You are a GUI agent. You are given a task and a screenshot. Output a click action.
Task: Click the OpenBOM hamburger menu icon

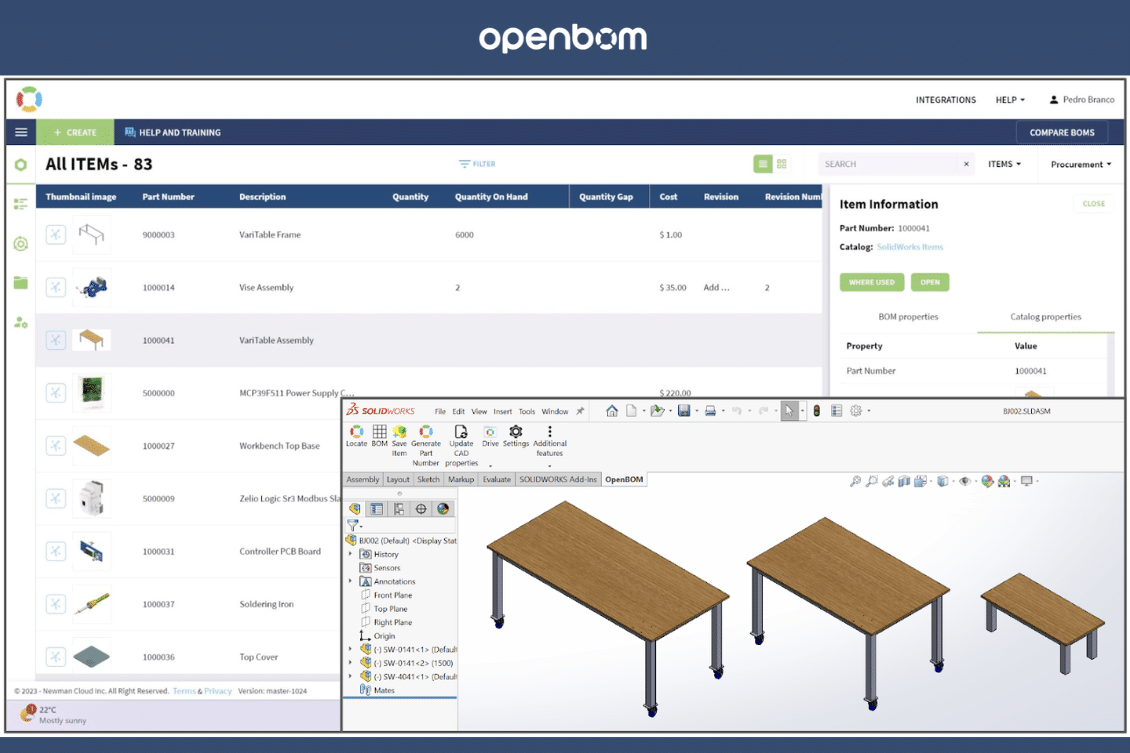tap(21, 132)
